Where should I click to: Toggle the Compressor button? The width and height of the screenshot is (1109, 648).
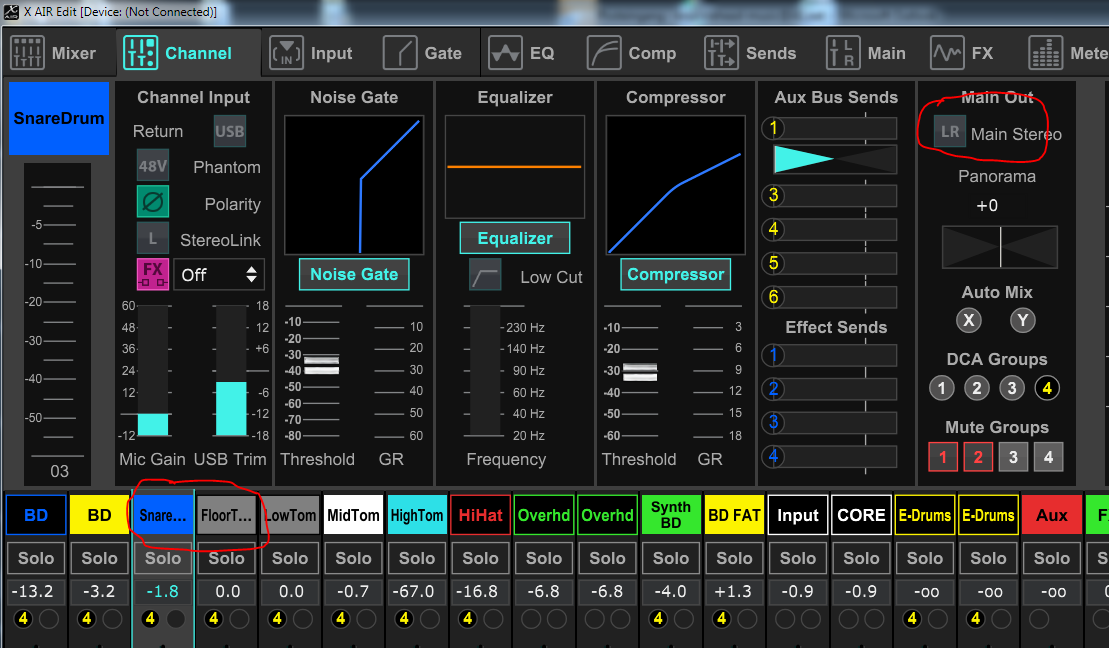point(675,274)
